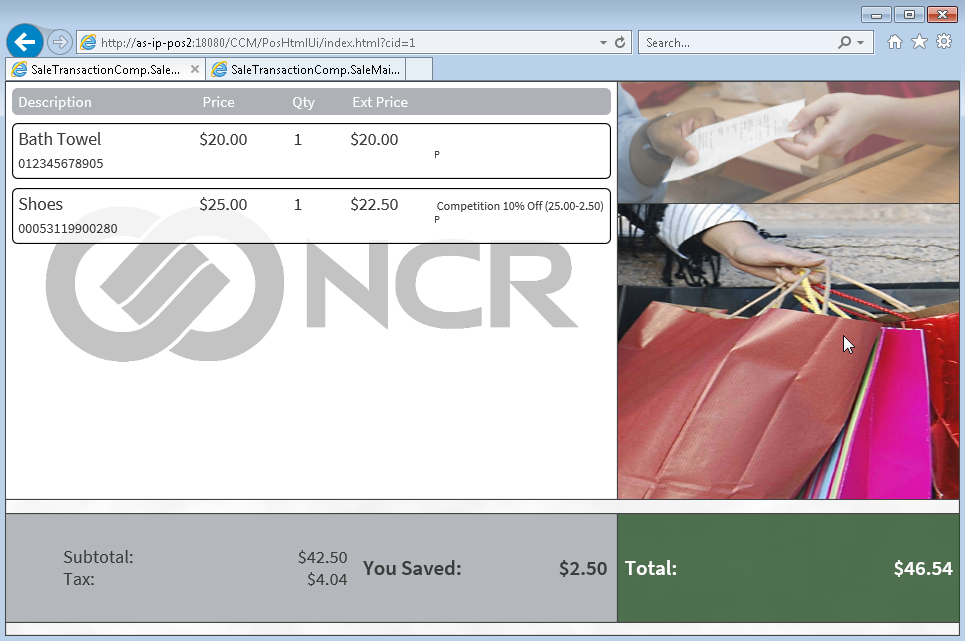
Task: Select the Bath Towel item name
Action: pyautogui.click(x=60, y=139)
